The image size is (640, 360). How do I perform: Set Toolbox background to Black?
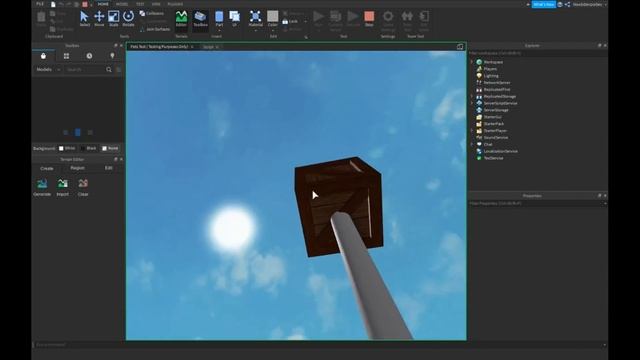pyautogui.click(x=88, y=148)
